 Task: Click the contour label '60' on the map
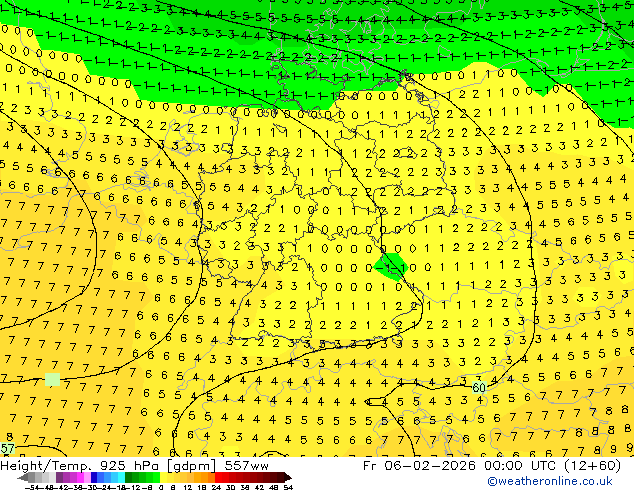coord(479,387)
